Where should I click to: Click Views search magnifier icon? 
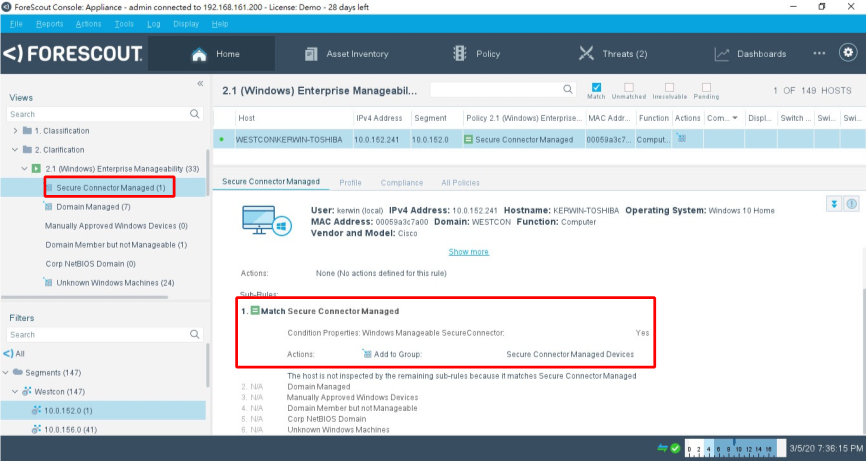point(194,114)
